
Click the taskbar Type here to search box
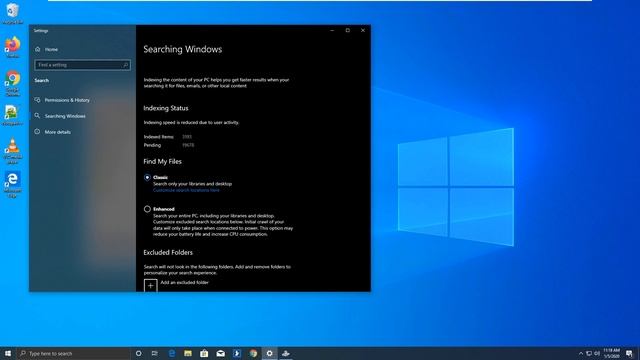[x=73, y=353]
